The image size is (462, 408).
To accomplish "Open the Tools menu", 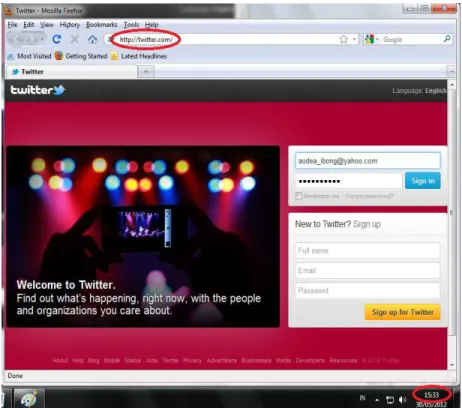I will pos(131,25).
